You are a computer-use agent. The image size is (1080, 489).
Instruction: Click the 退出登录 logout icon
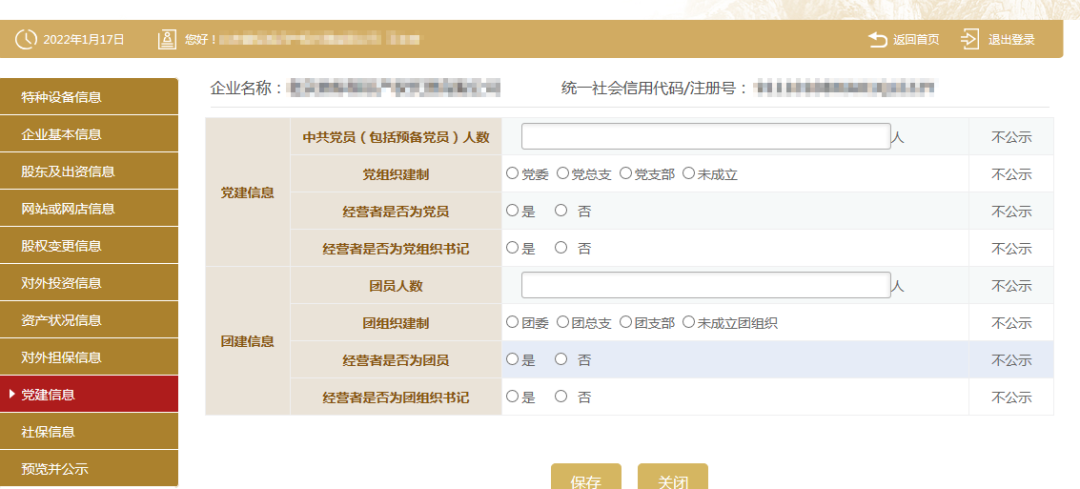(x=970, y=40)
